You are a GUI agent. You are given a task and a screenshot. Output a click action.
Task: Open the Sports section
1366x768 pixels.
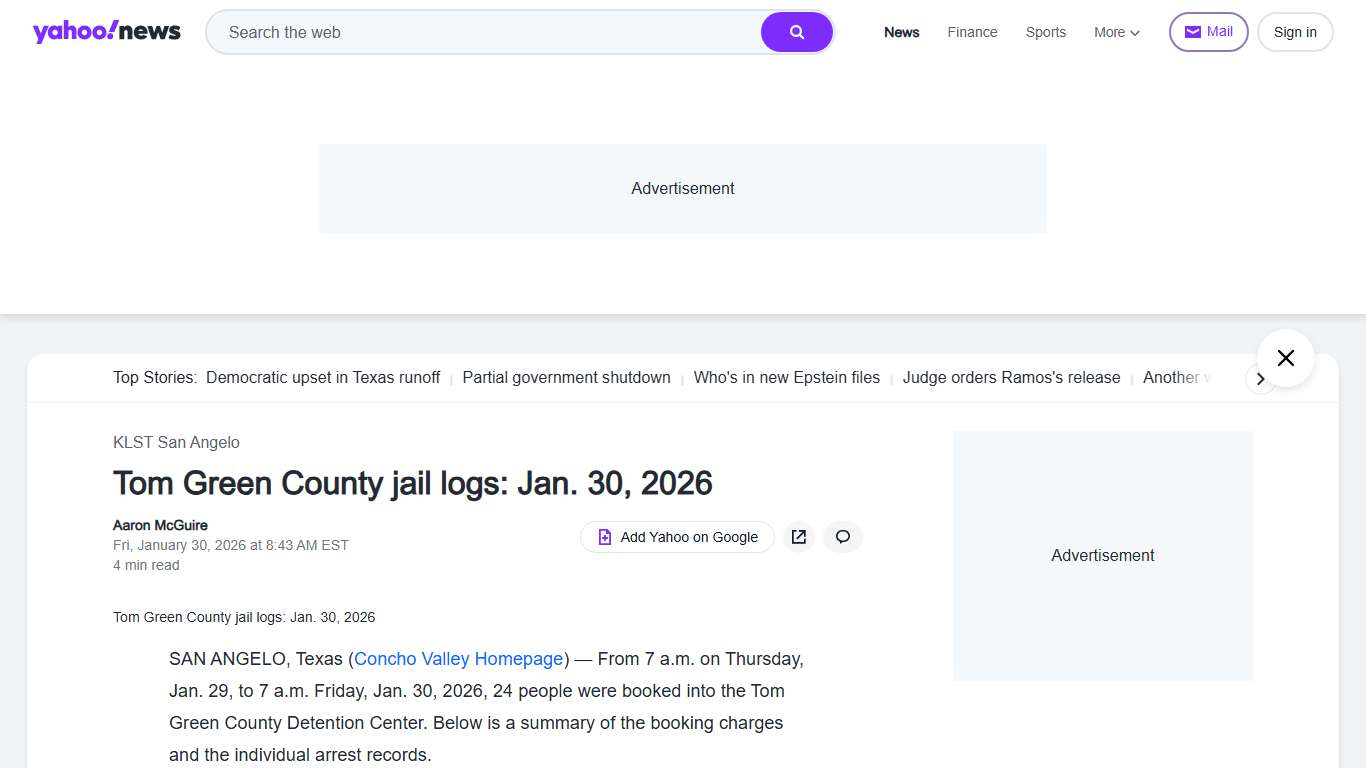tap(1045, 32)
